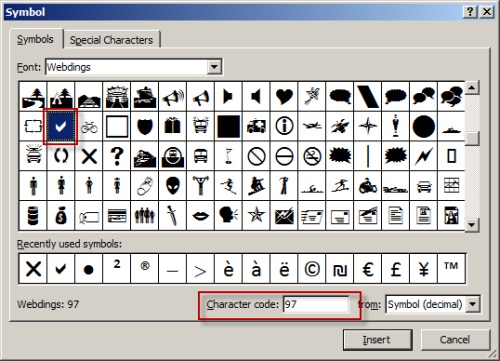
Task: Choose the prohibited circle-slash symbol
Action: pos(256,156)
